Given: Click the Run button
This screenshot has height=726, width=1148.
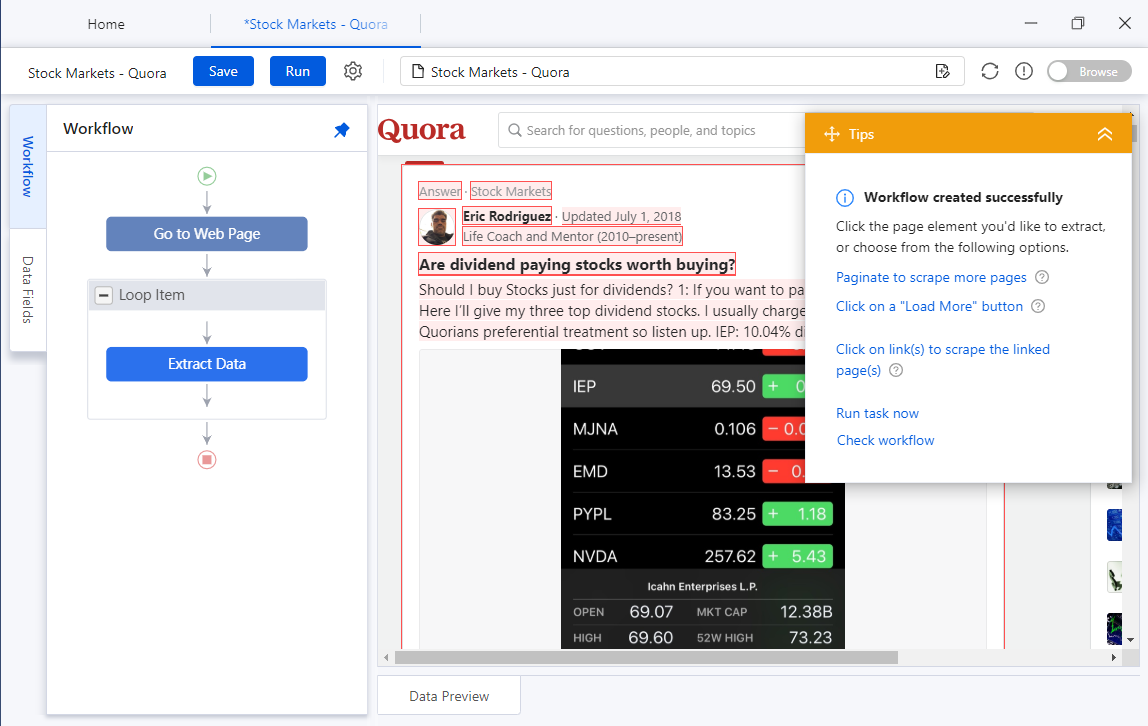Looking at the screenshot, I should (x=297, y=71).
